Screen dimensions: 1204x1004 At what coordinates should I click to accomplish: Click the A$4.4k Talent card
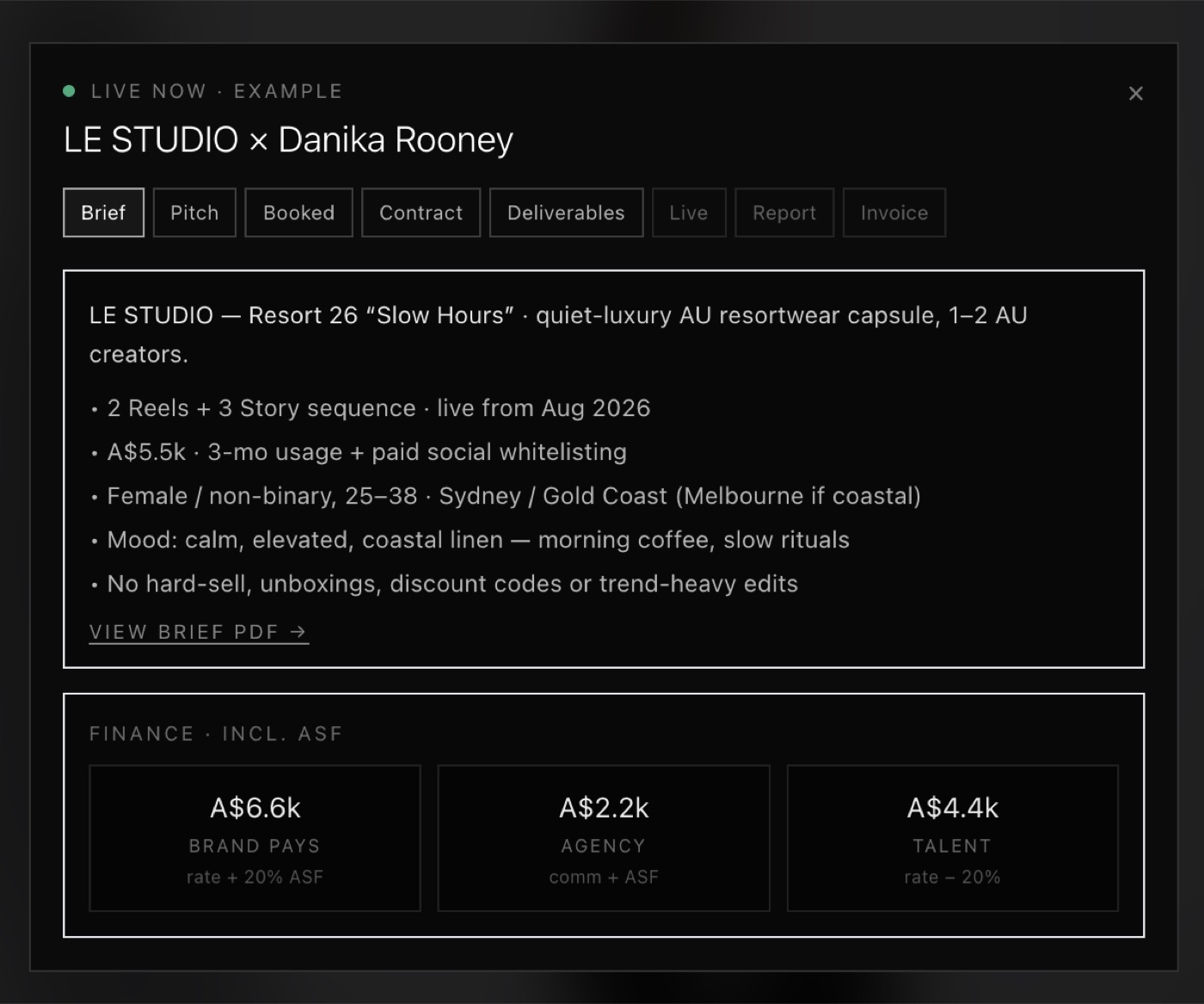point(953,838)
